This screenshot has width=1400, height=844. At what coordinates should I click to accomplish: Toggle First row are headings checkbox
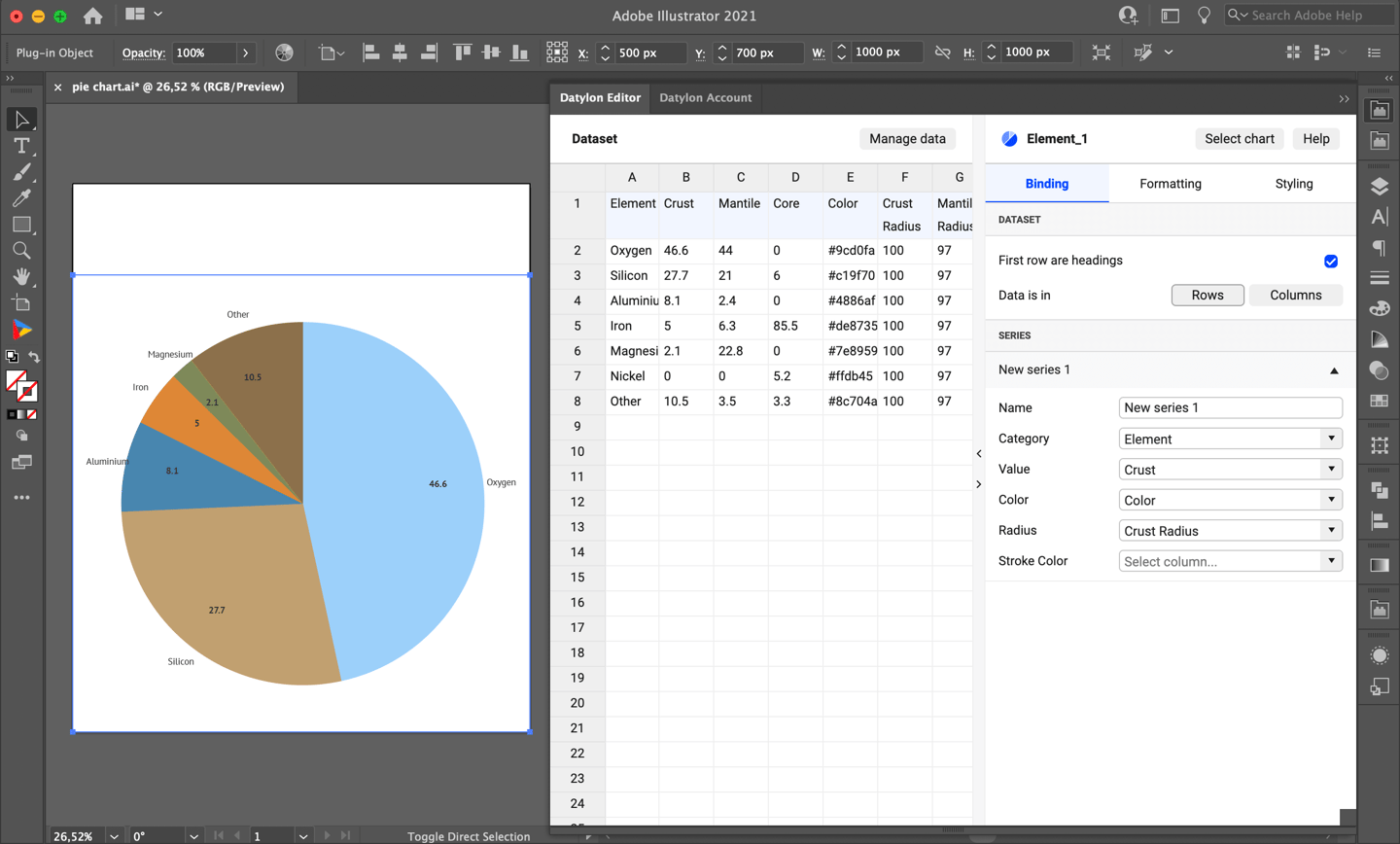coord(1331,261)
